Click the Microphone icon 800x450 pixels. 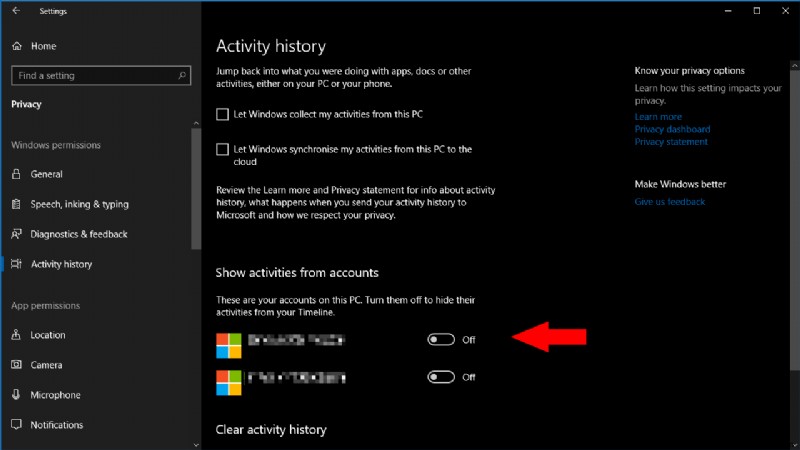[16, 394]
